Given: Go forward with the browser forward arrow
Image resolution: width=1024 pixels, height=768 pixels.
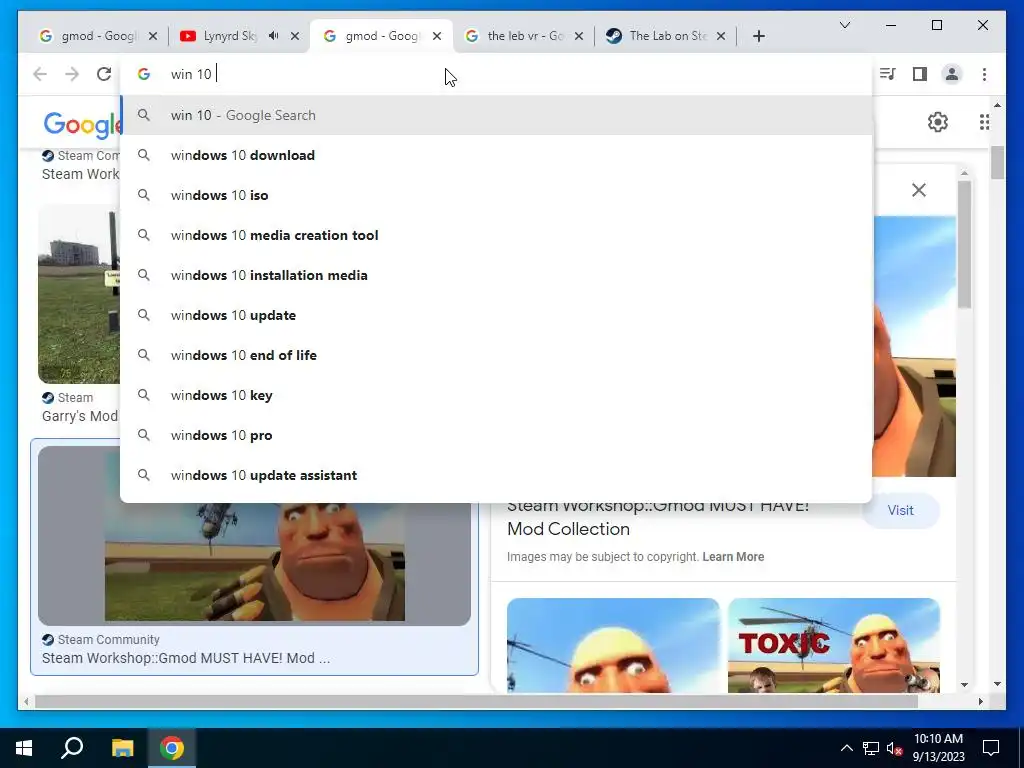Looking at the screenshot, I should pos(72,74).
